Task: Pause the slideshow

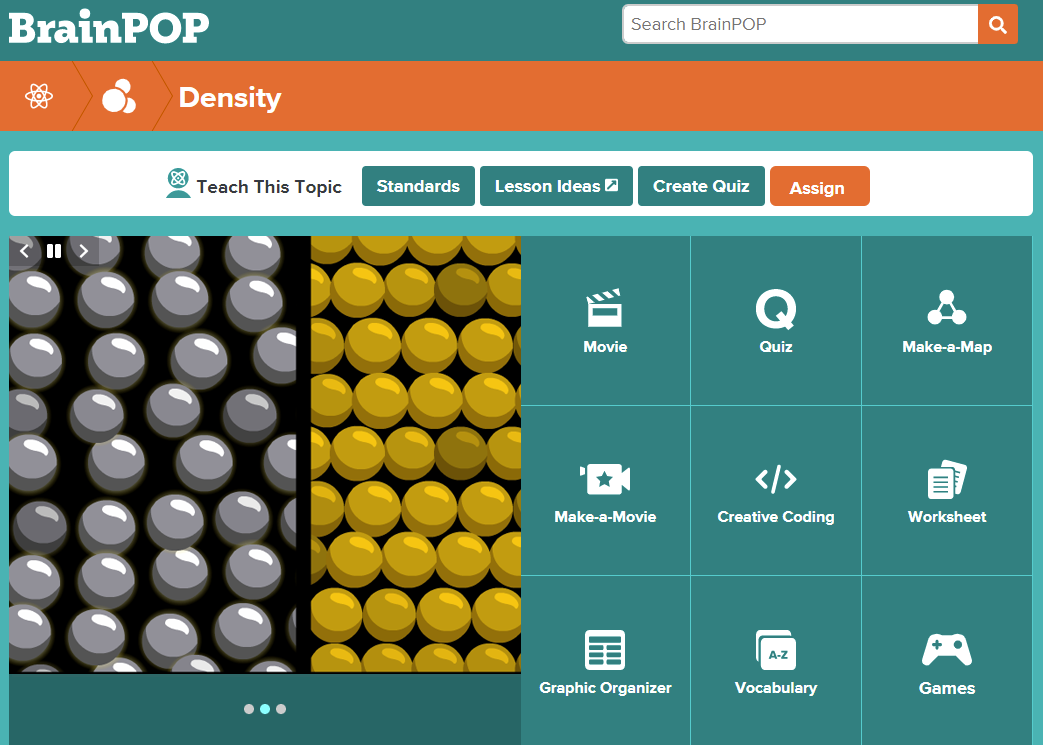Action: point(54,251)
